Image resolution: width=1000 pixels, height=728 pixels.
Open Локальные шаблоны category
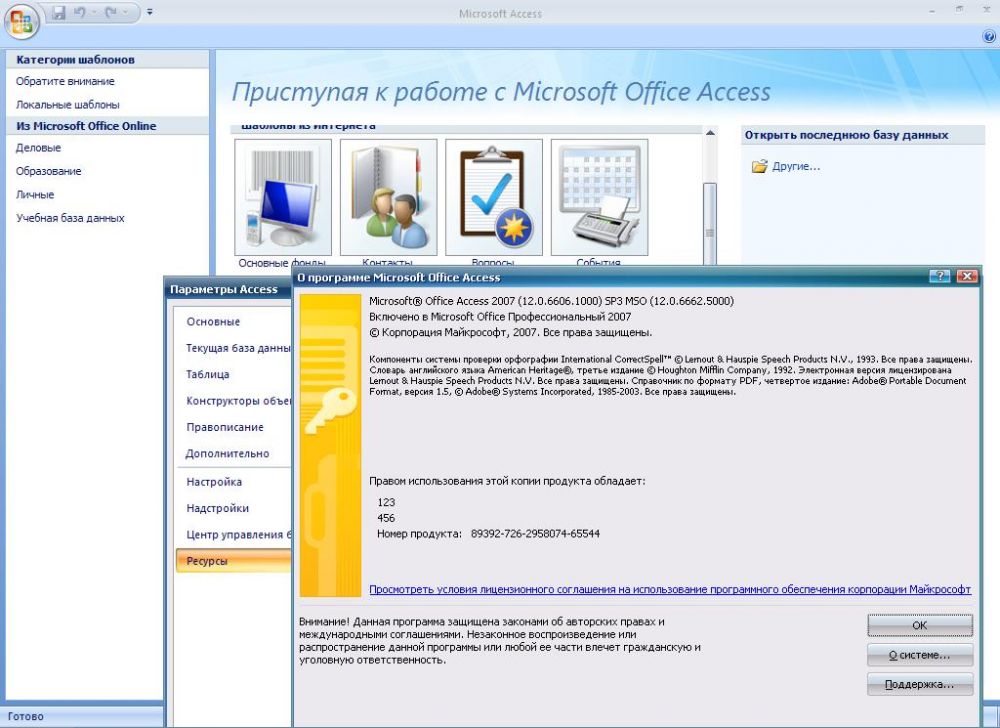[x=68, y=104]
